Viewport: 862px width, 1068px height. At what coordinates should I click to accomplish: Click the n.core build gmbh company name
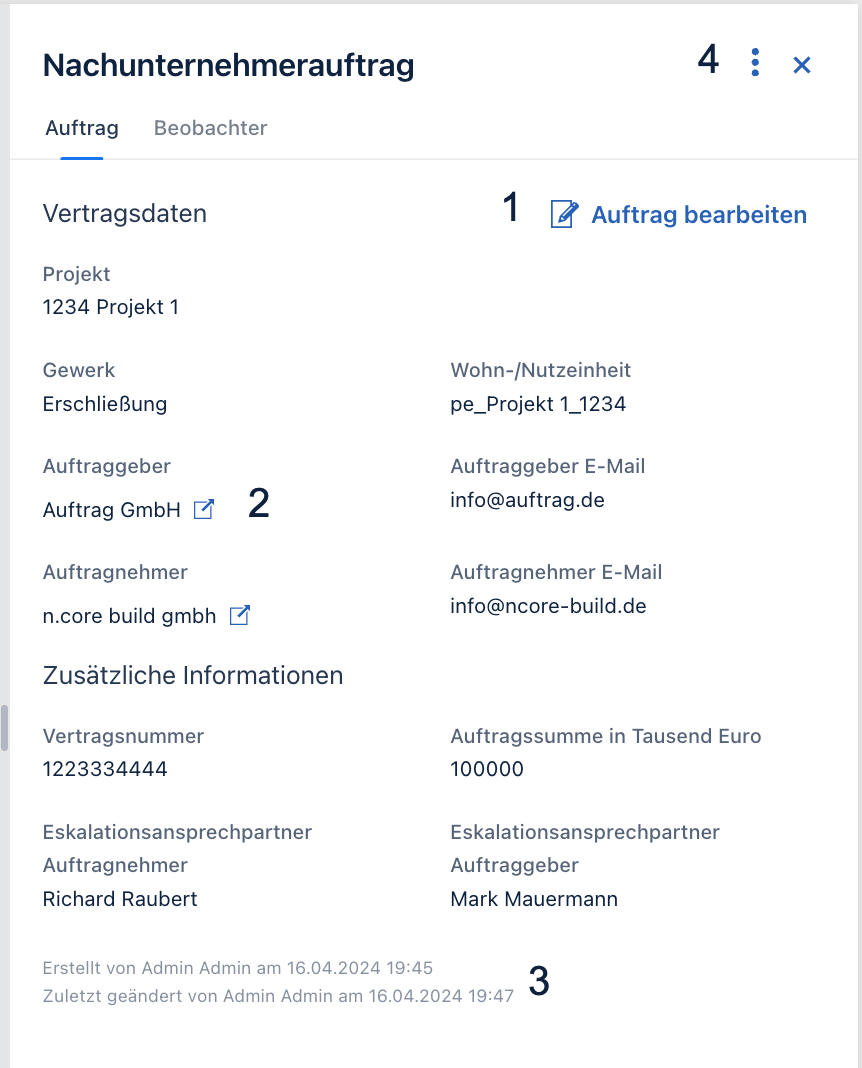(129, 616)
